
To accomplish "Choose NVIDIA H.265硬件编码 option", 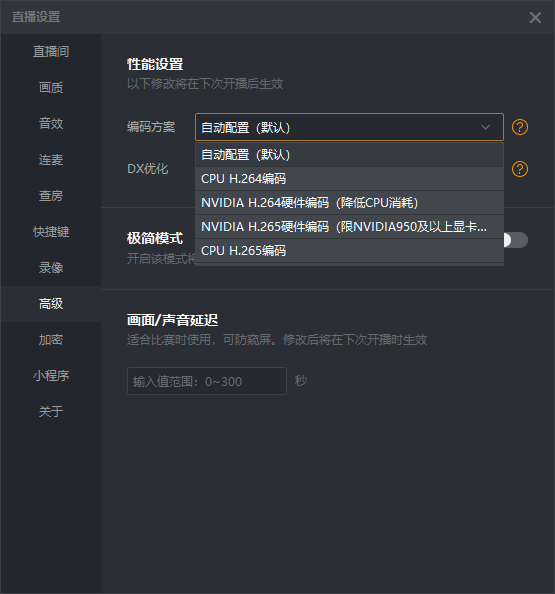I will point(349,227).
